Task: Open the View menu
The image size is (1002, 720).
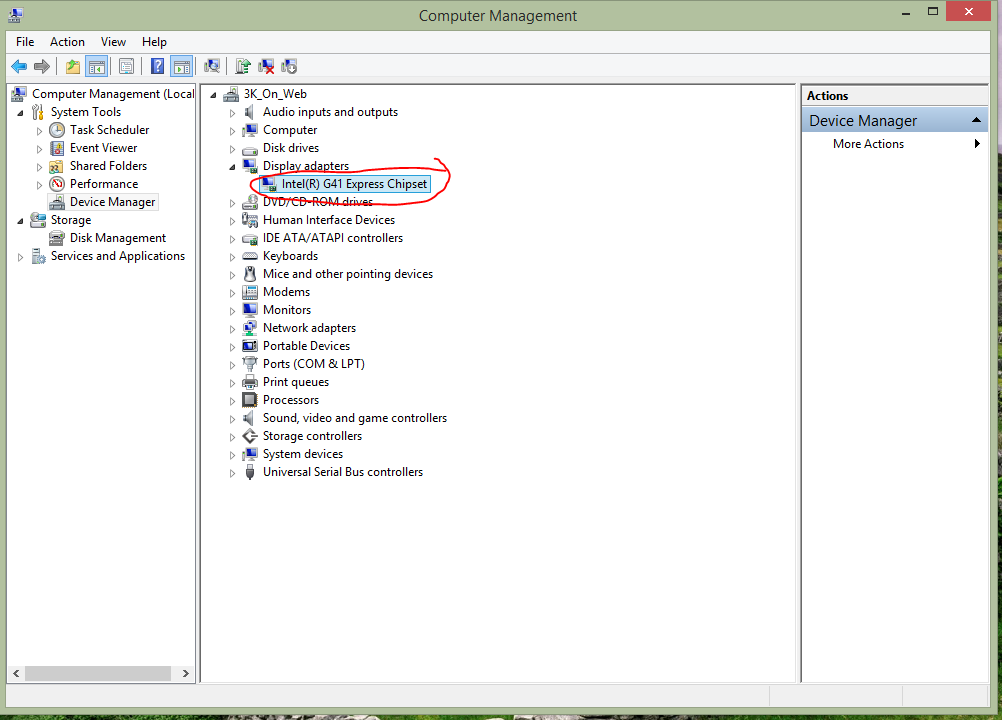Action: click(x=113, y=41)
